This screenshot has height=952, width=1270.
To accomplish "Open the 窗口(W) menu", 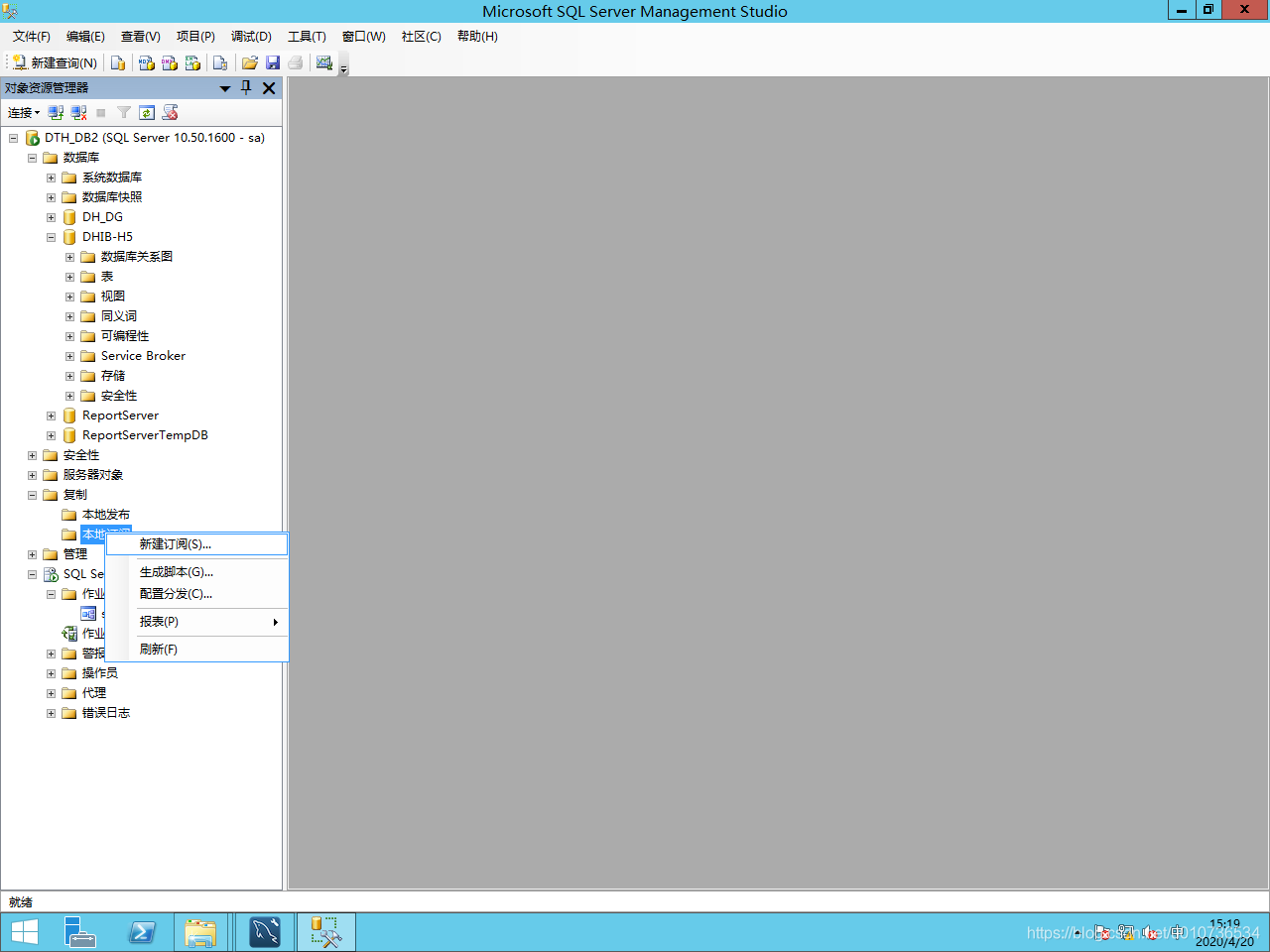I will pos(364,37).
